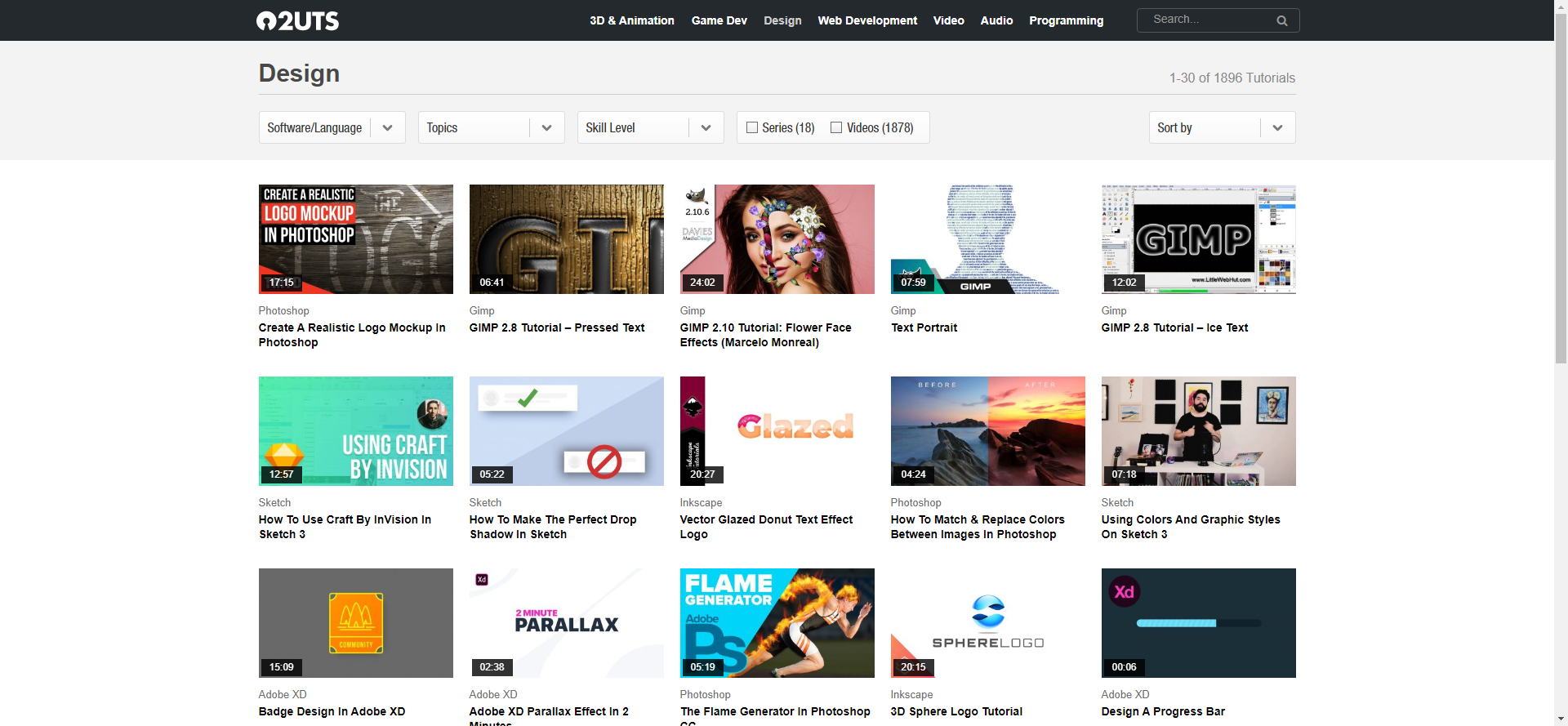Click title 'Using Colors And Graphic Styles On Sketch 3'
The width and height of the screenshot is (1568, 726).
point(1191,527)
